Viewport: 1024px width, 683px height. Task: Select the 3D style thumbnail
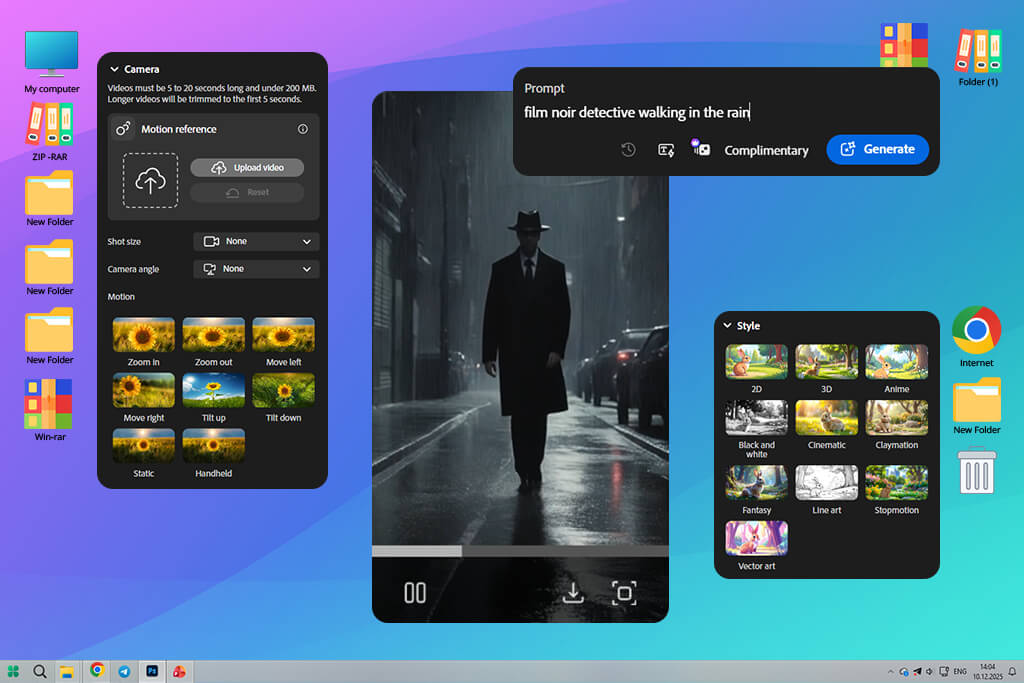826,362
